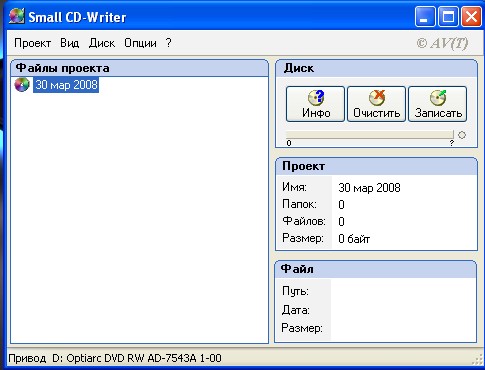Click the Записать burn disc button
Screen dimensions: 485x370
coord(438,104)
